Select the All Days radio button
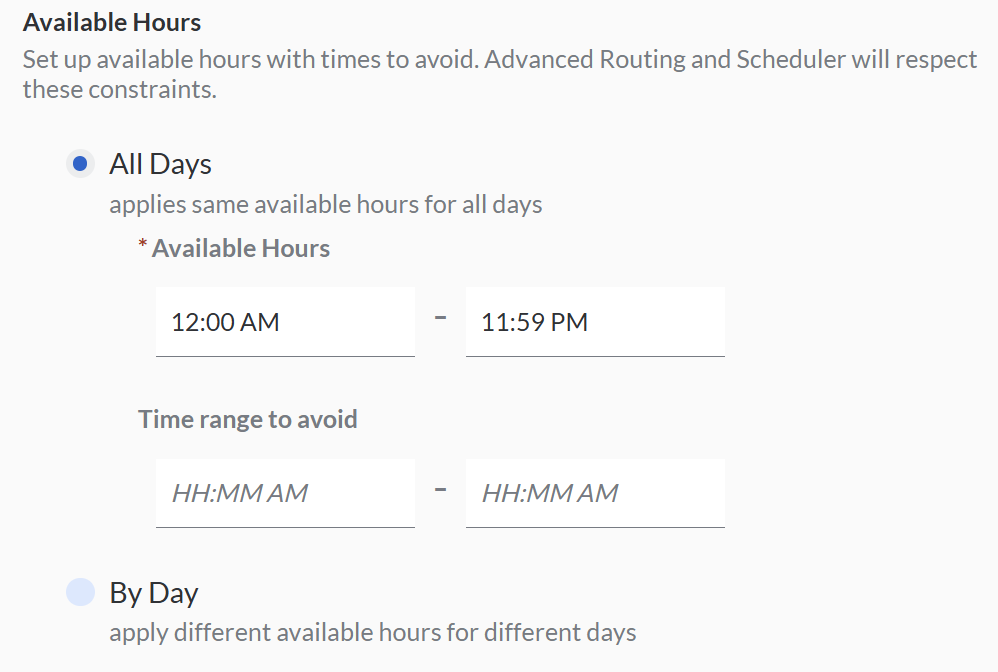Image resolution: width=998 pixels, height=672 pixels. [x=80, y=163]
